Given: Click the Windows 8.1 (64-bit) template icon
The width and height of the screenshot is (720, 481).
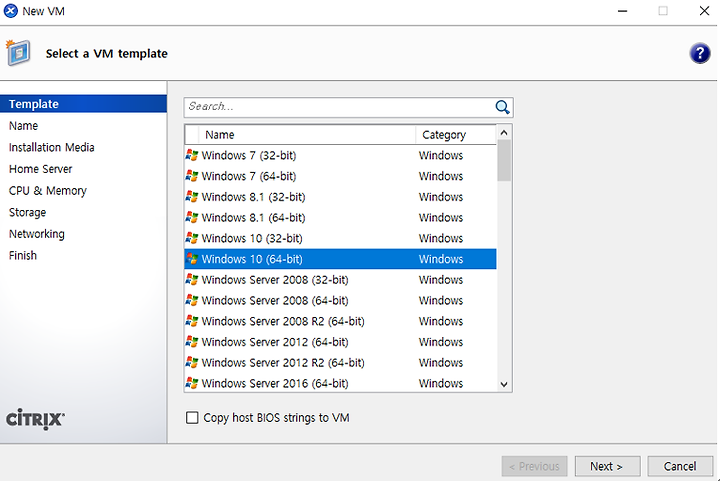Looking at the screenshot, I should click(x=192, y=217).
